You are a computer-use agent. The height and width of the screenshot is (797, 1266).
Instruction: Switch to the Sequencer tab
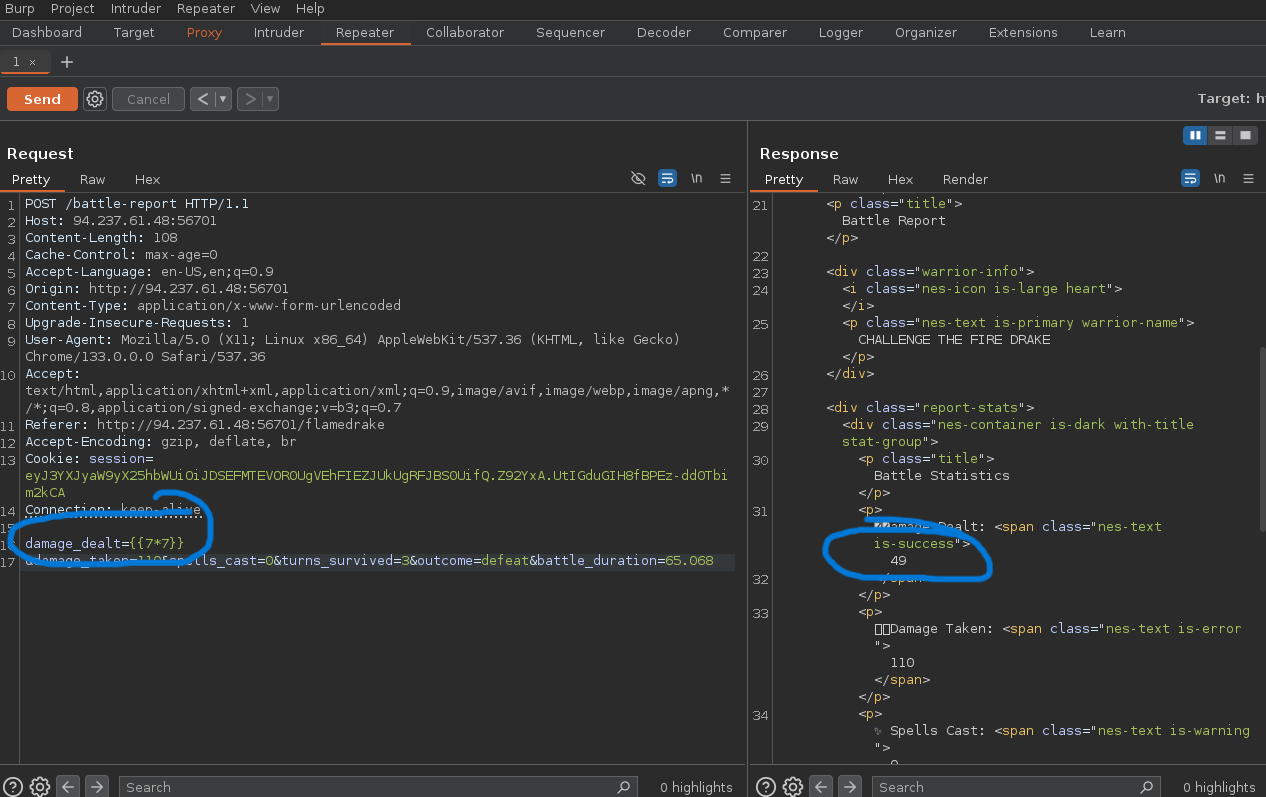[570, 32]
